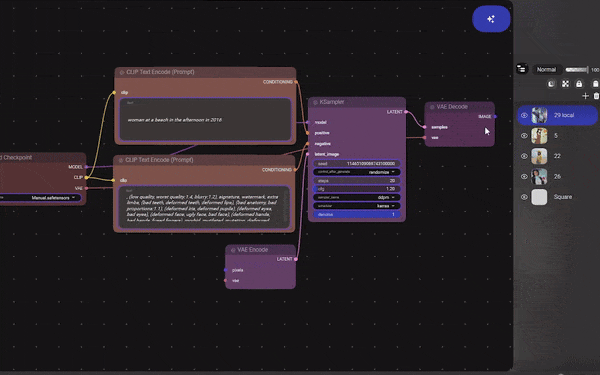Image resolution: width=600 pixels, height=375 pixels.
Task: Adjust the layer opacity slider
Action: coord(577,70)
